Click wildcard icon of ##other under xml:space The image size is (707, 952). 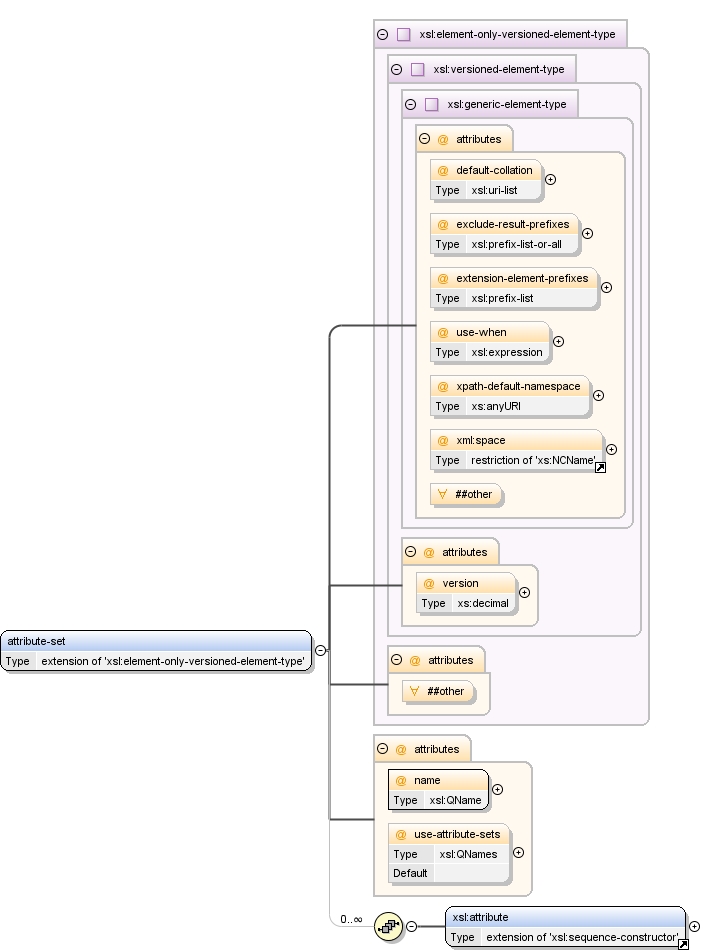(x=442, y=495)
